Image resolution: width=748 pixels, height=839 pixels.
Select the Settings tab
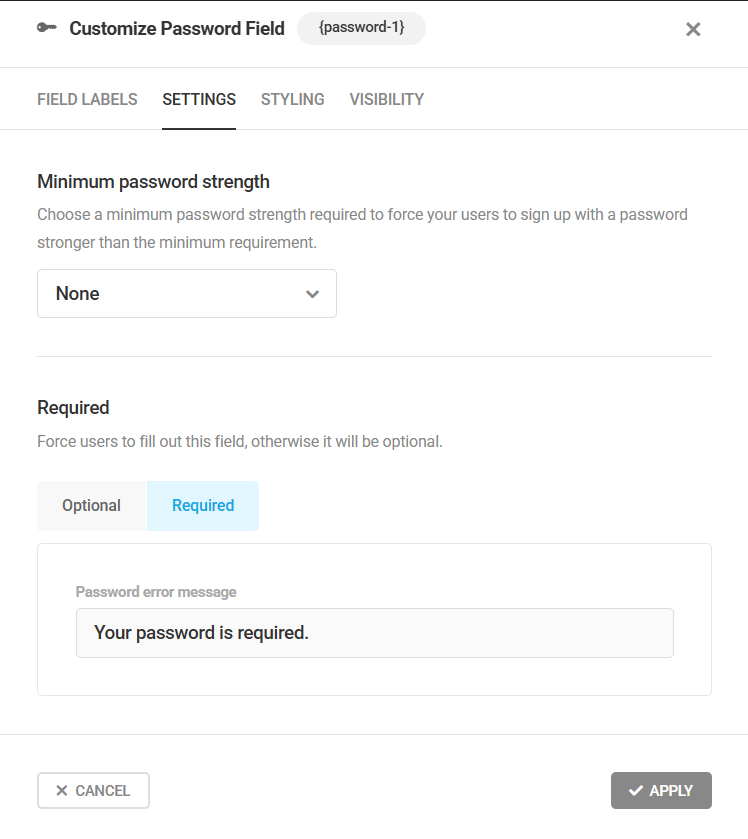point(199,100)
